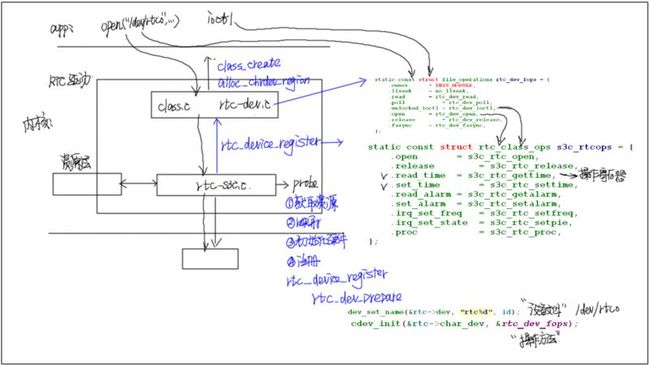
Task: Click the '.proc = s3c_rtc_proc' line
Action: 476,232
